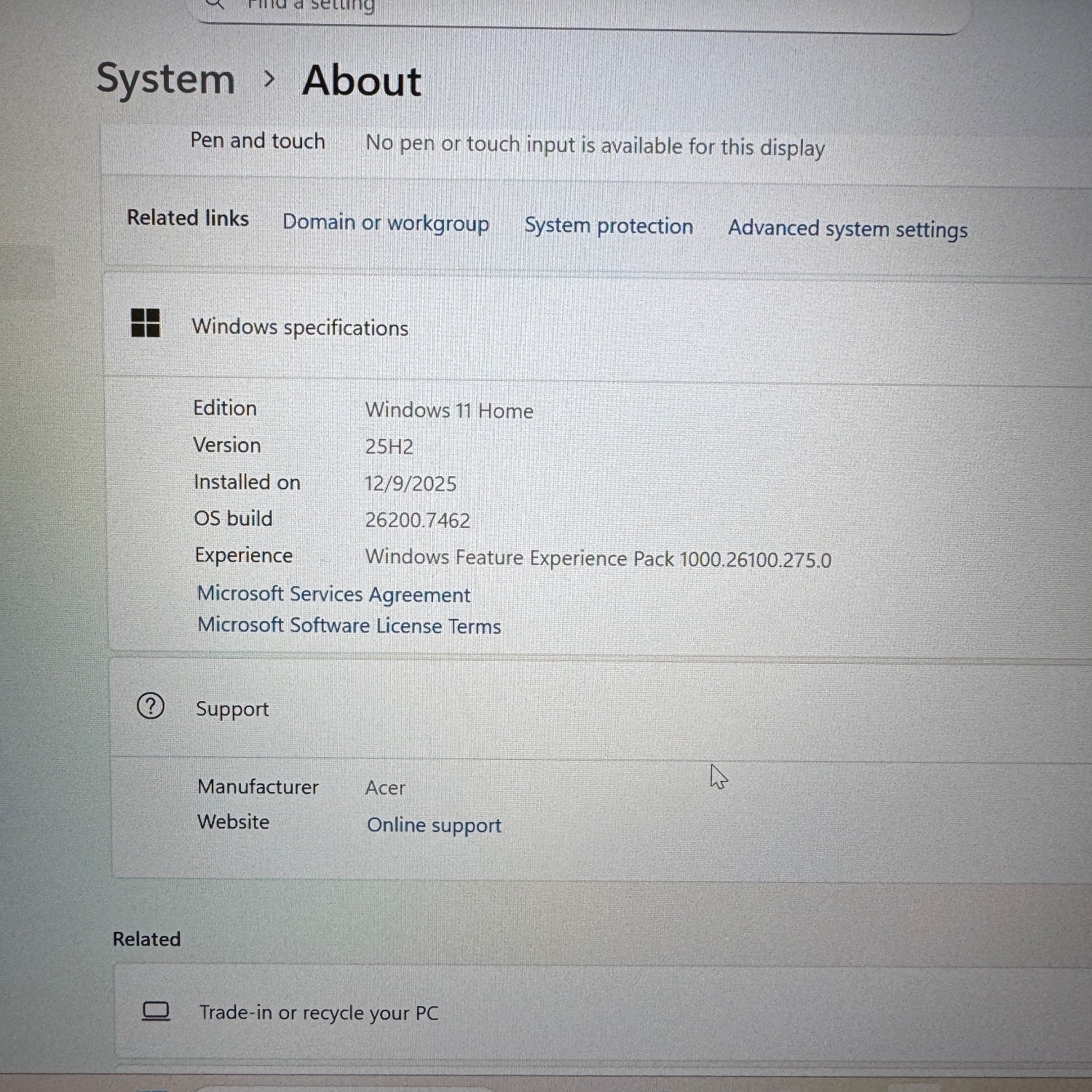Click the laptop icon beside Trade-in
The width and height of the screenshot is (1092, 1092).
click(x=156, y=1011)
